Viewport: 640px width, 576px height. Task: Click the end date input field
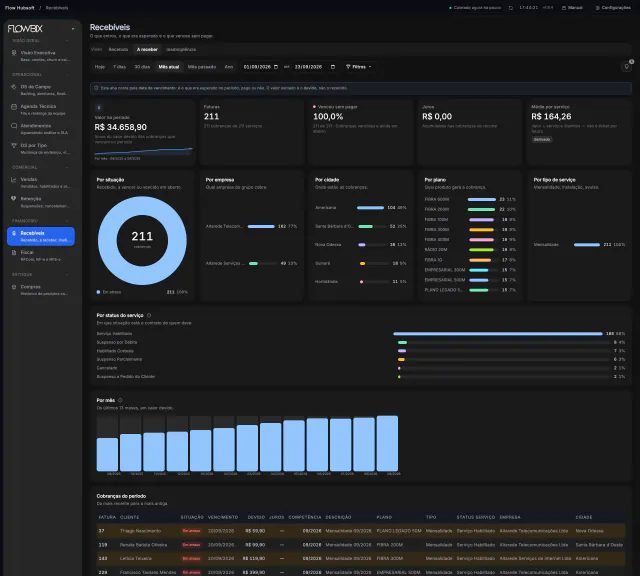point(315,67)
